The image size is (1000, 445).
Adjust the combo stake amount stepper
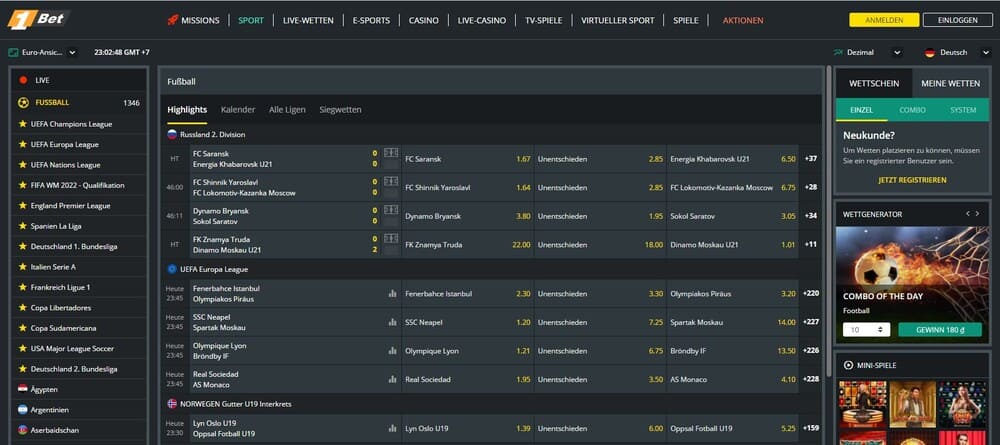tap(882, 330)
